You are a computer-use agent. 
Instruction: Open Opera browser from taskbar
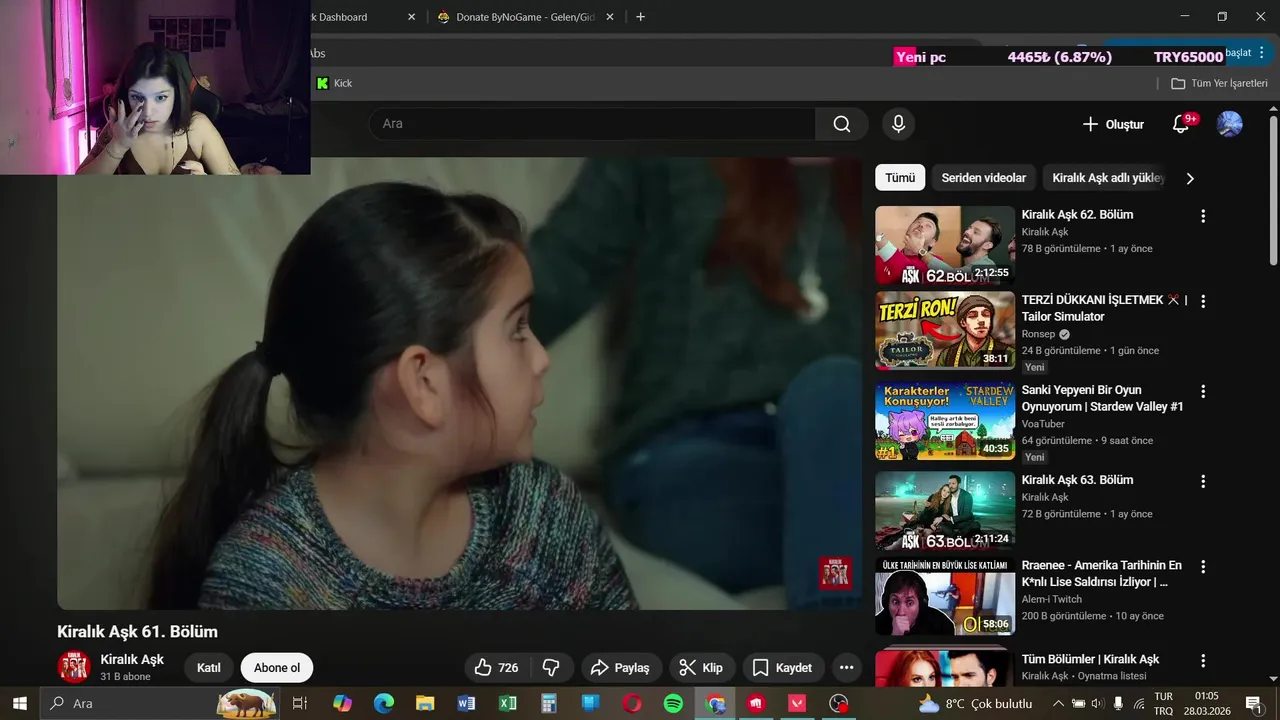pyautogui.click(x=632, y=703)
